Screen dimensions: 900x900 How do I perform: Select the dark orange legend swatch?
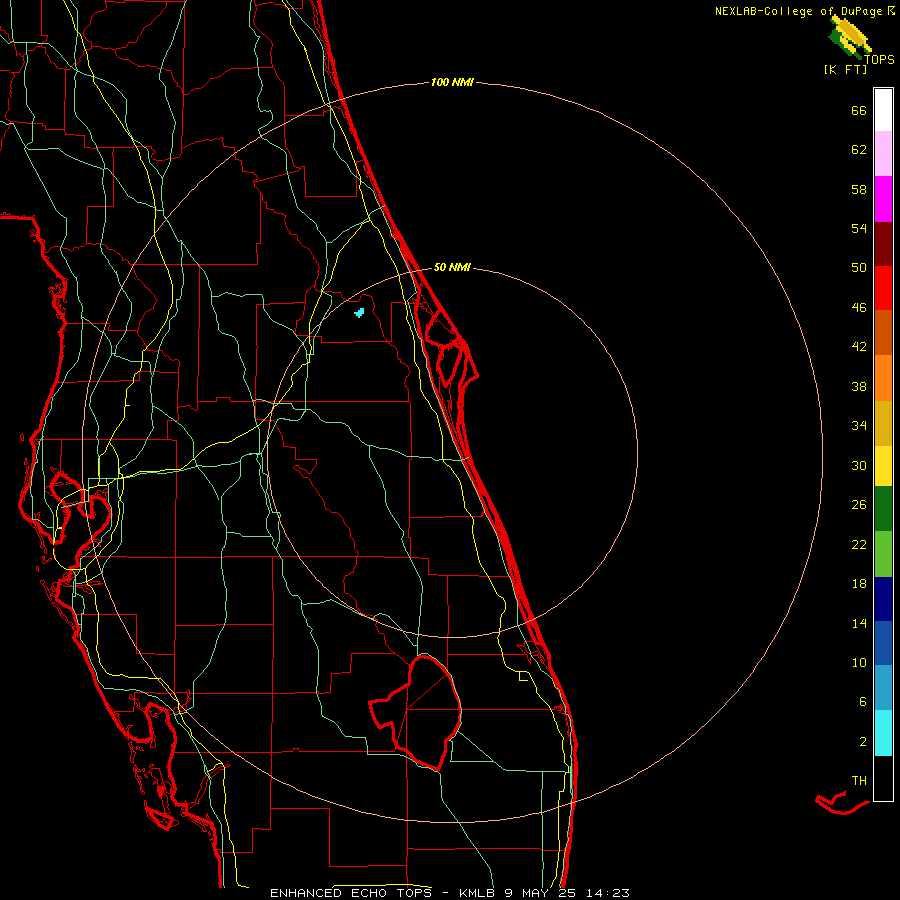pyautogui.click(x=883, y=332)
